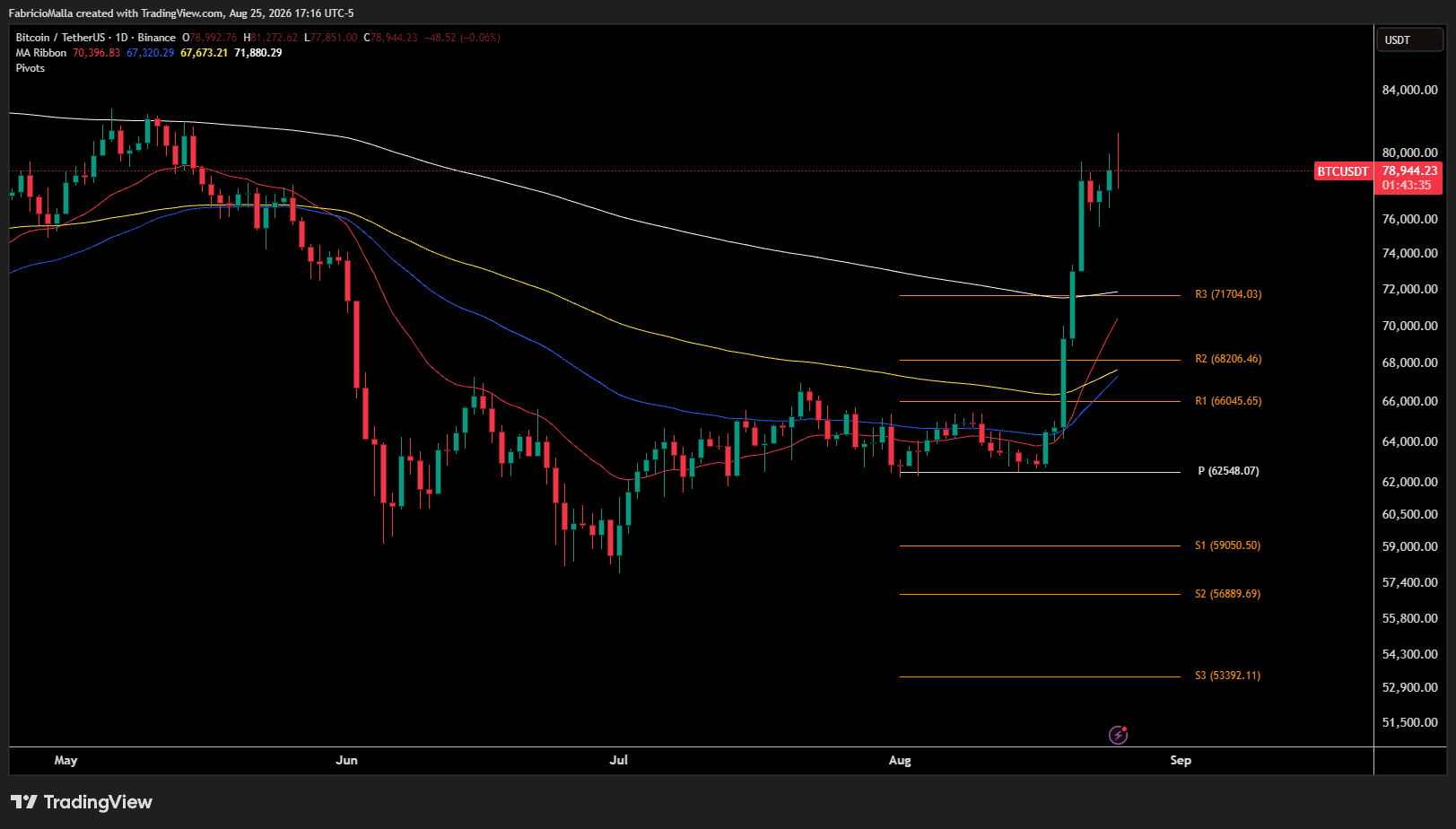The height and width of the screenshot is (829, 1456).
Task: Click the open price value 78,992.76
Action: (x=214, y=38)
